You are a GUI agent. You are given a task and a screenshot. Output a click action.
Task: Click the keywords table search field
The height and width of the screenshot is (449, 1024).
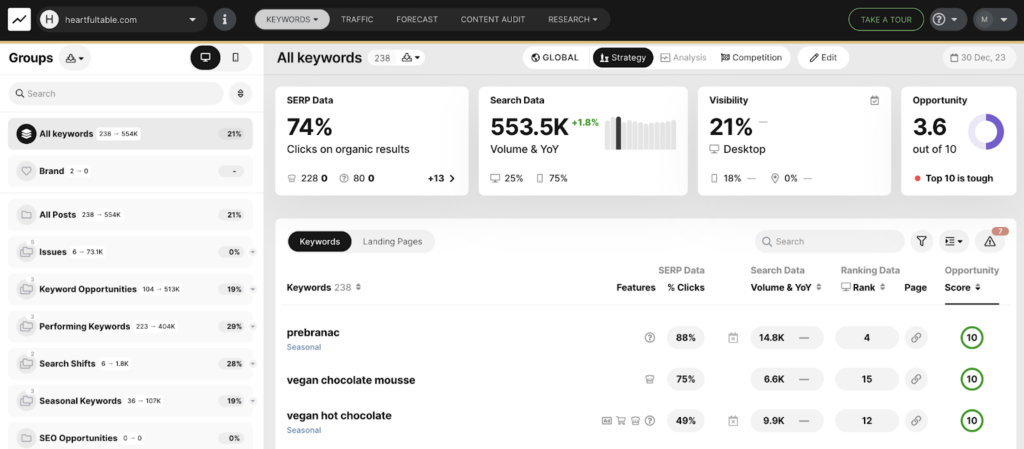click(x=829, y=241)
